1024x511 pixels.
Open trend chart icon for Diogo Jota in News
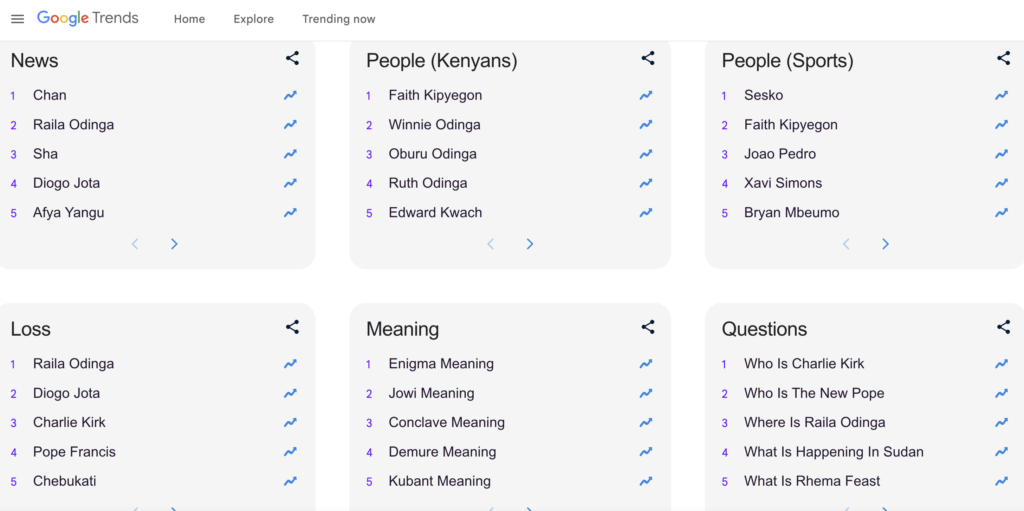coord(290,183)
